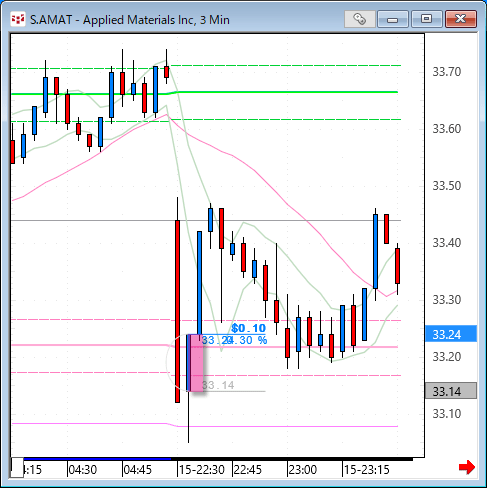The height and width of the screenshot is (488, 487).
Task: Click the 33.40 price axis label
Action: click(447, 243)
